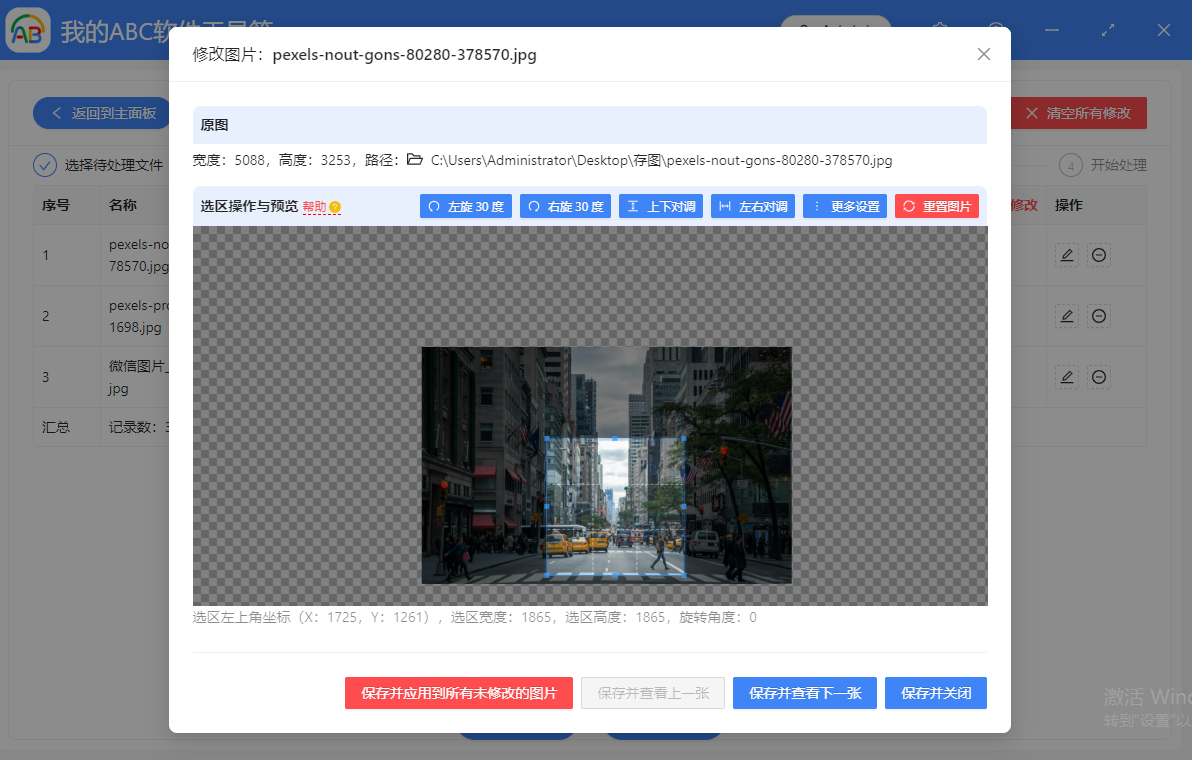Click the help question mark icon
Image resolution: width=1192 pixels, height=760 pixels.
point(333,206)
